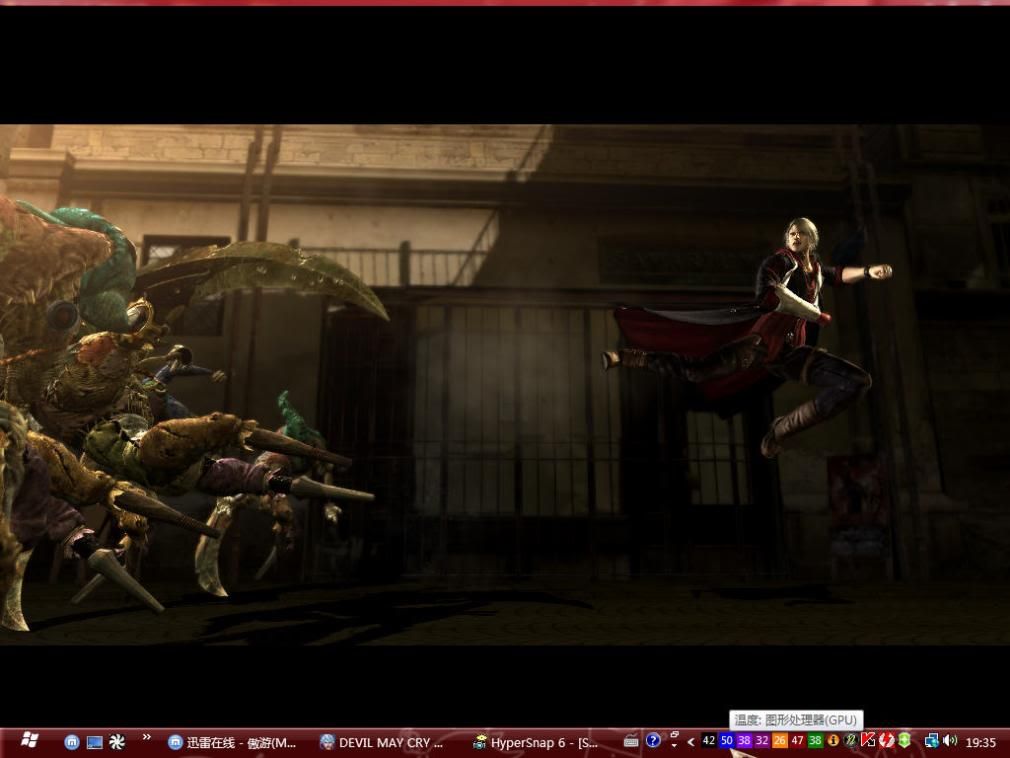The width and height of the screenshot is (1010, 758).
Task: Open the volume speaker tray icon
Action: tap(949, 741)
